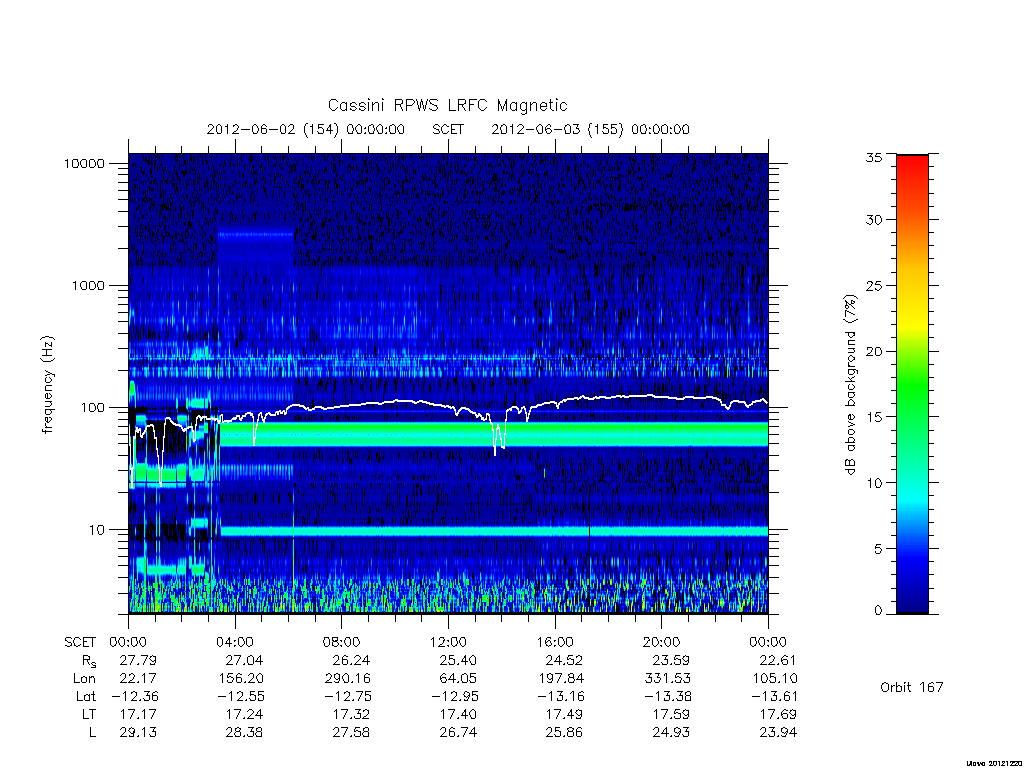
Task: Click the 100 frequency axis label
Action: click(91, 408)
